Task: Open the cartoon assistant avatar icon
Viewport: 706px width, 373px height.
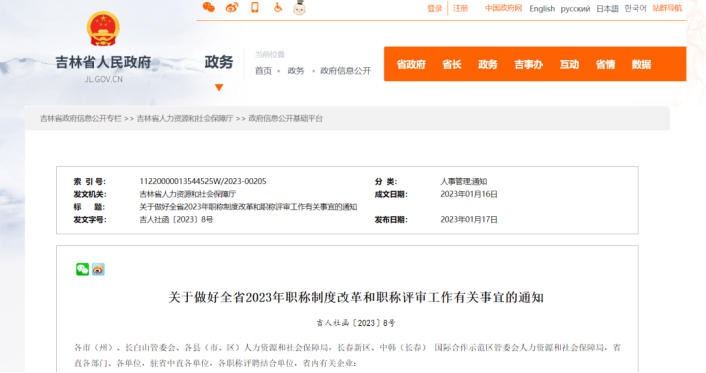Action: pos(299,8)
